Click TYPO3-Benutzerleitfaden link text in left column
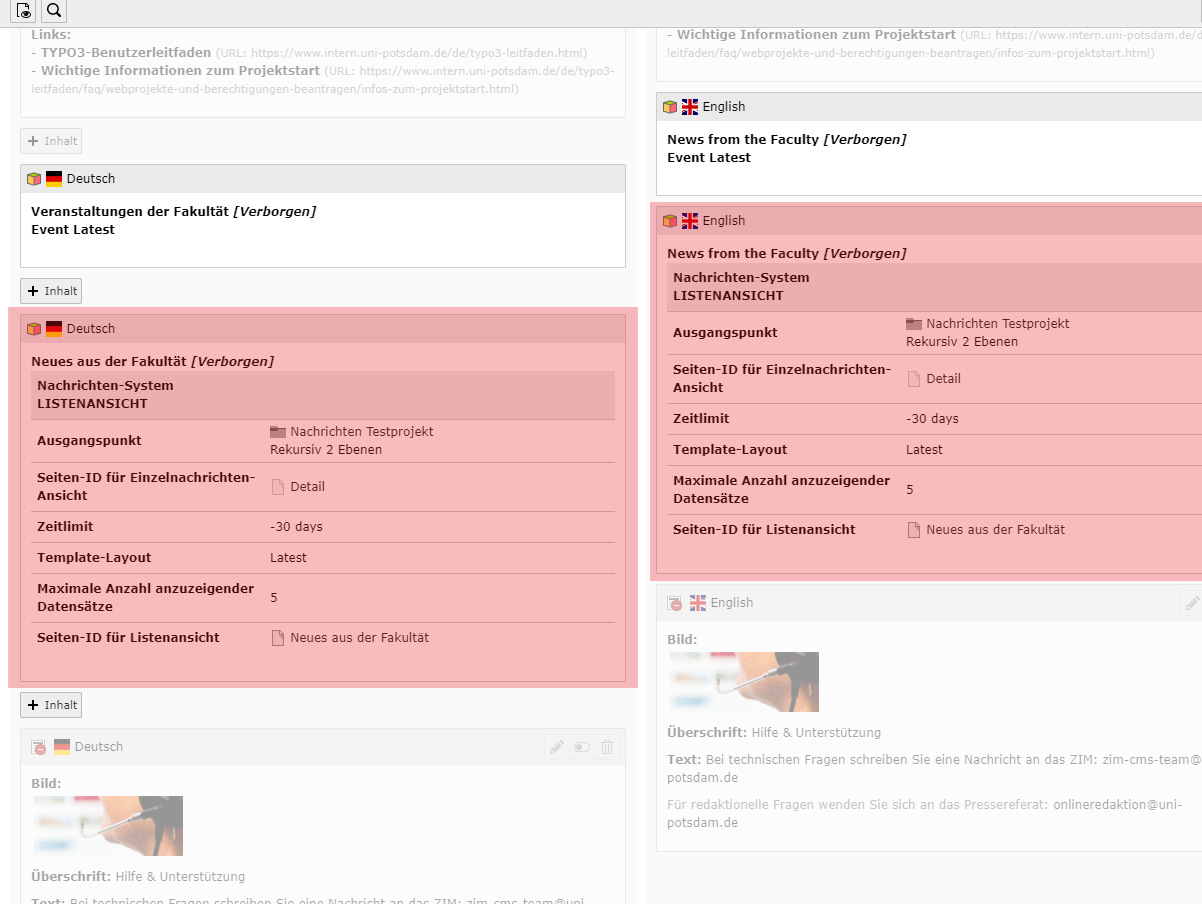The image size is (1202, 904). click(x=126, y=52)
